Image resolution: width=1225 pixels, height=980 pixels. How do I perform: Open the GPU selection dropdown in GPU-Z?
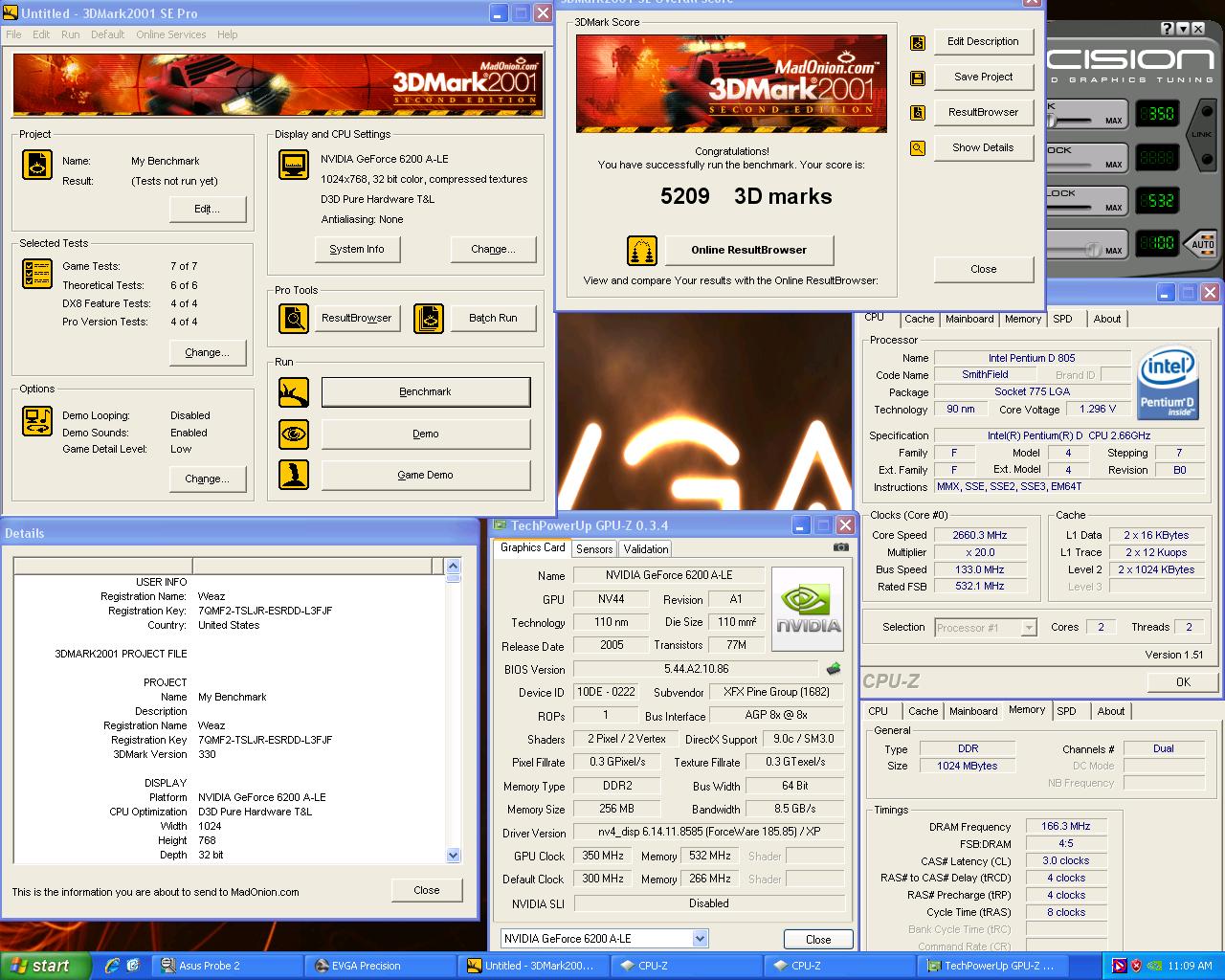[x=700, y=939]
